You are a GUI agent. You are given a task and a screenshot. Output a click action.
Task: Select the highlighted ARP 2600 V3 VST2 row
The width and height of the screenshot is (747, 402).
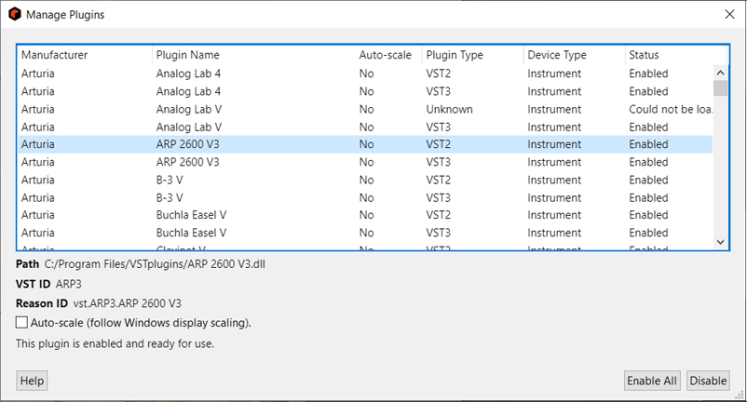coord(365,144)
